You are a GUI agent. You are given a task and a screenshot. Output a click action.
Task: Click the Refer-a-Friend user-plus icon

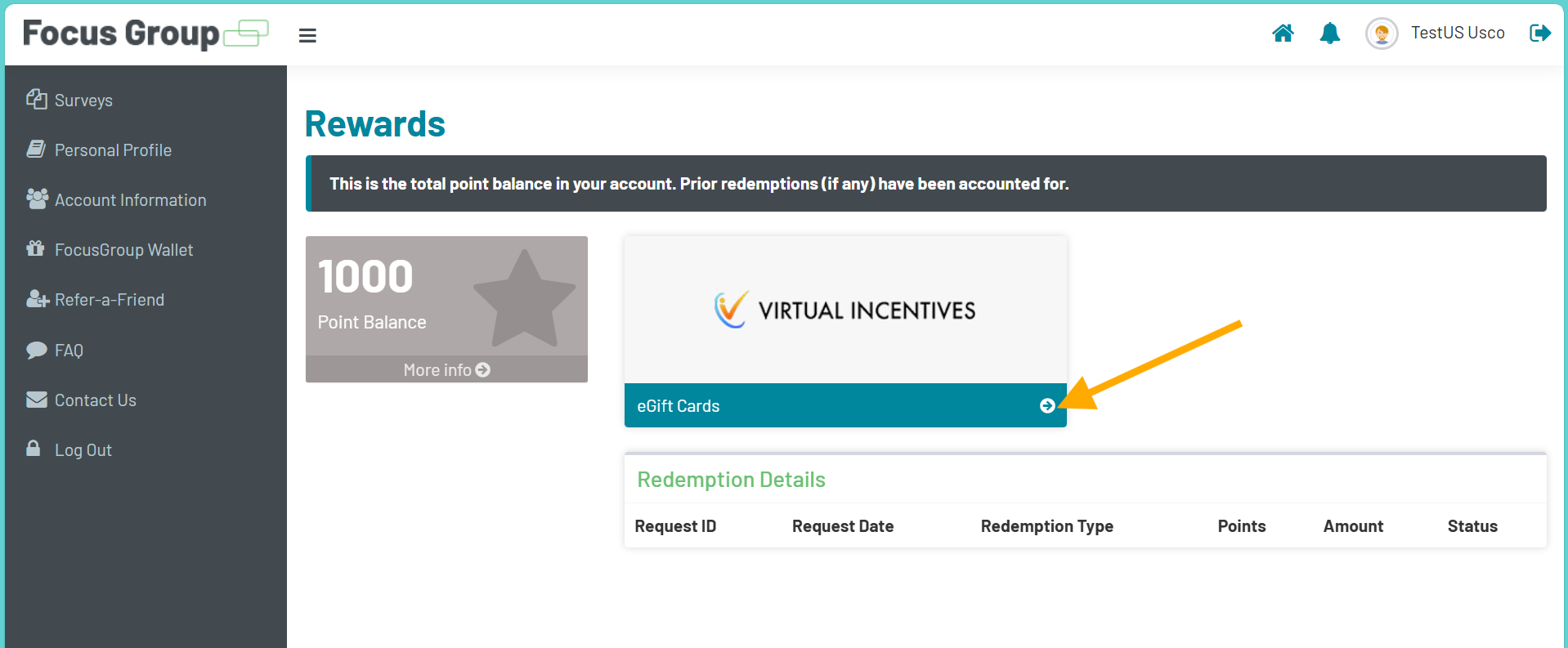38,299
